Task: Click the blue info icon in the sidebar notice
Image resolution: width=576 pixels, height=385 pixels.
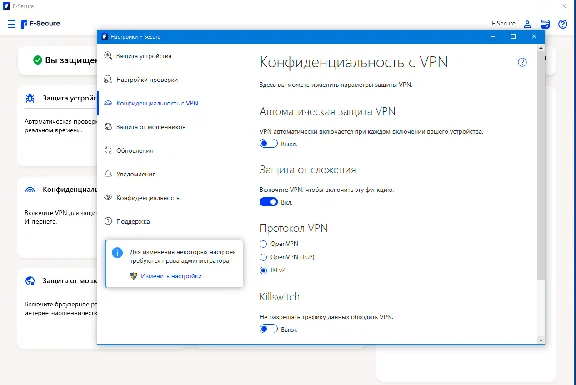Action: click(117, 253)
